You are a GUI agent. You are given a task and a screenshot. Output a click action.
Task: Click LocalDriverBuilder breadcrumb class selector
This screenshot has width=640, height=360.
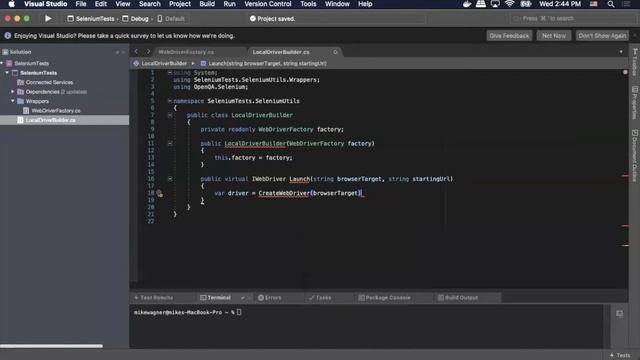click(160, 63)
